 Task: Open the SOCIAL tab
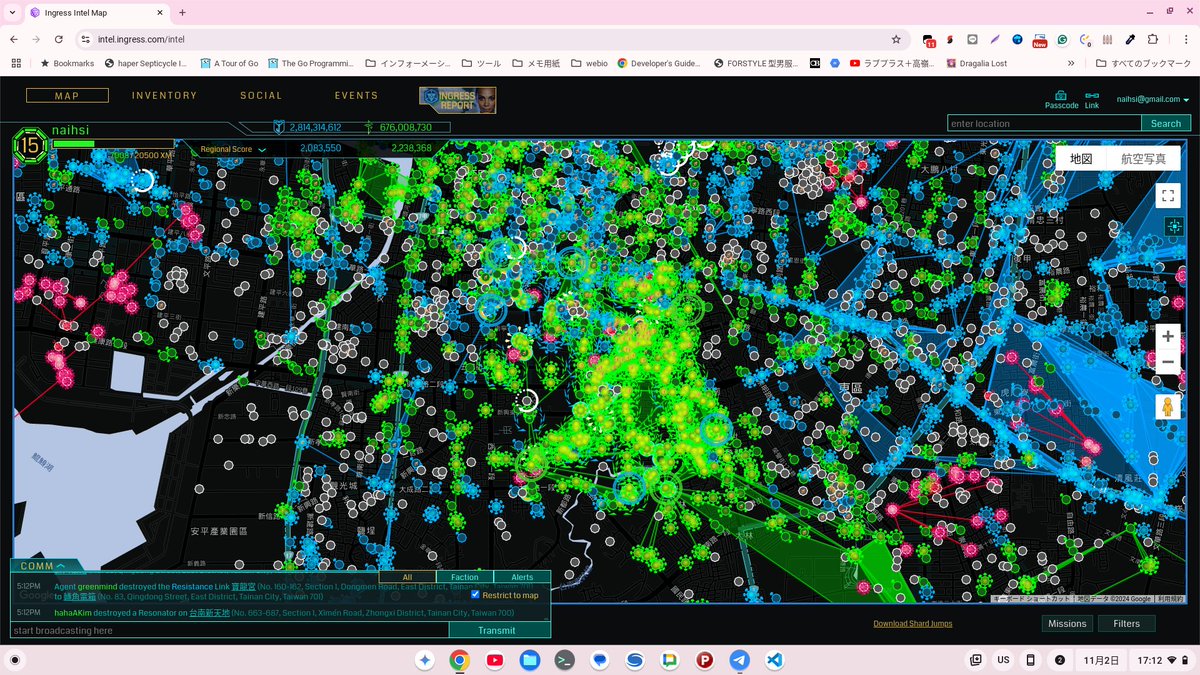click(261, 96)
